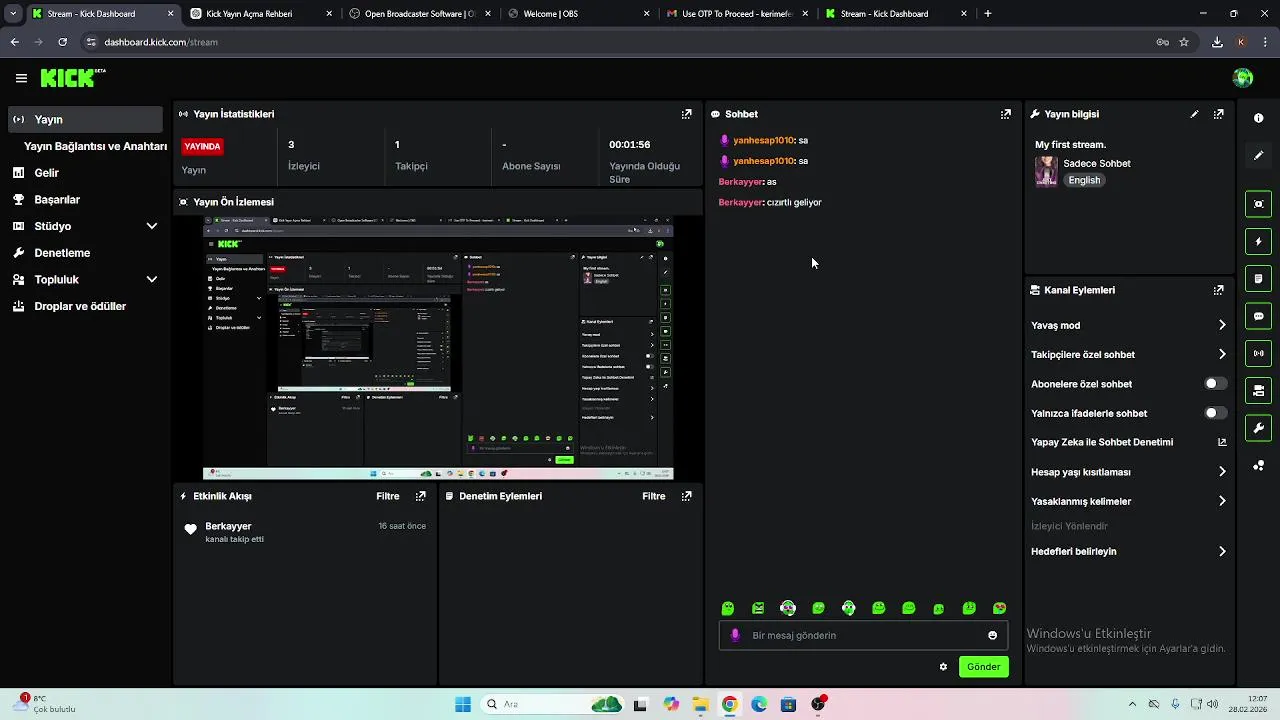
Task: Open the emoji picker in chat input
Action: [x=992, y=635]
